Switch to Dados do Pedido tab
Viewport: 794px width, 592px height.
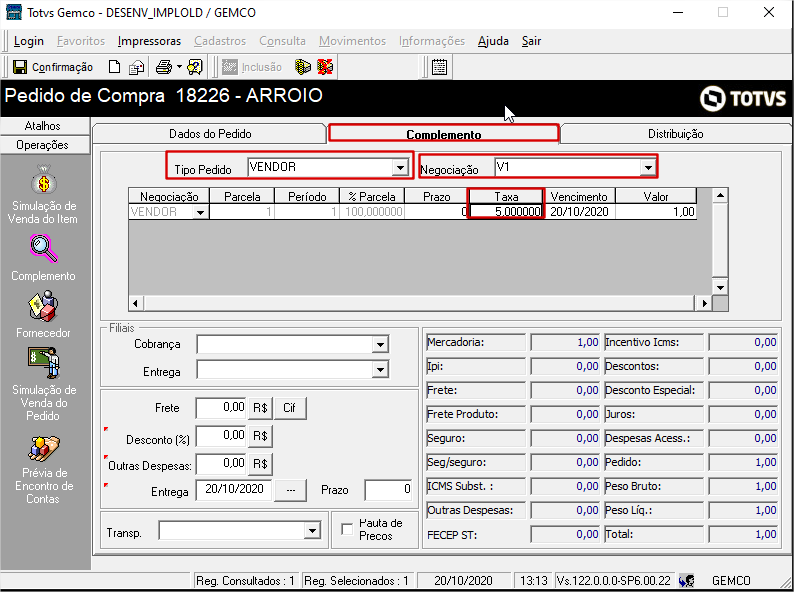(x=210, y=134)
